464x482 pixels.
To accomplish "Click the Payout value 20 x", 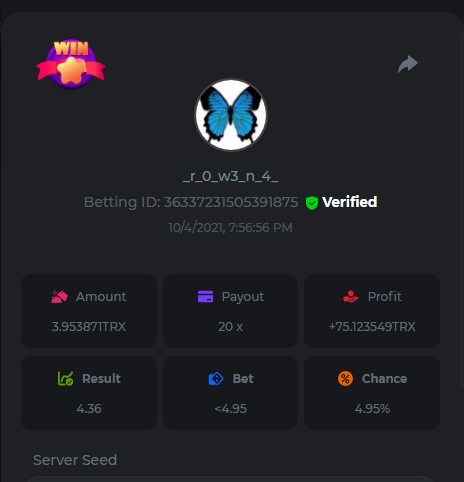I will coord(230,327).
